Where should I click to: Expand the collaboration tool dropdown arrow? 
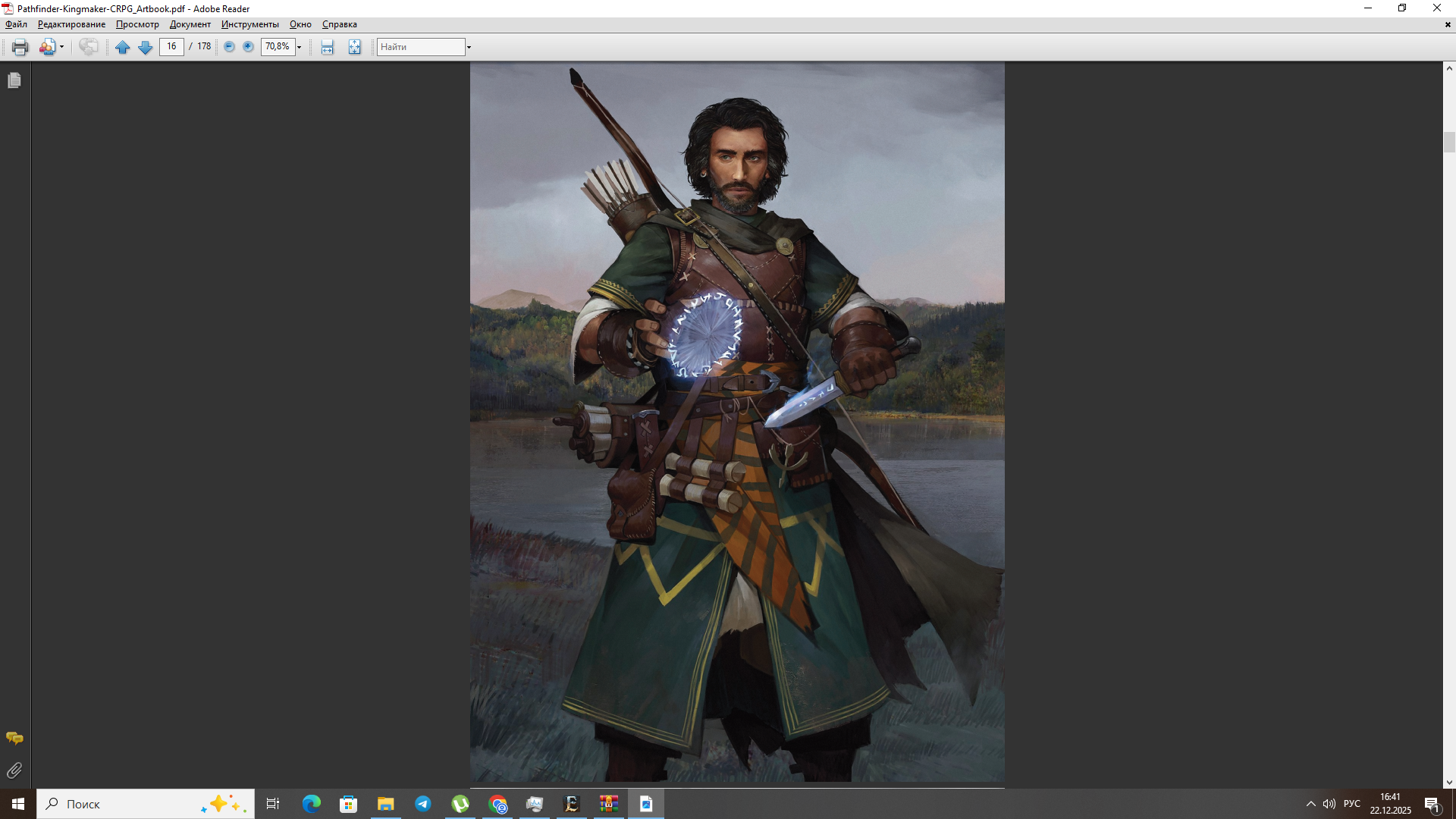[62, 47]
